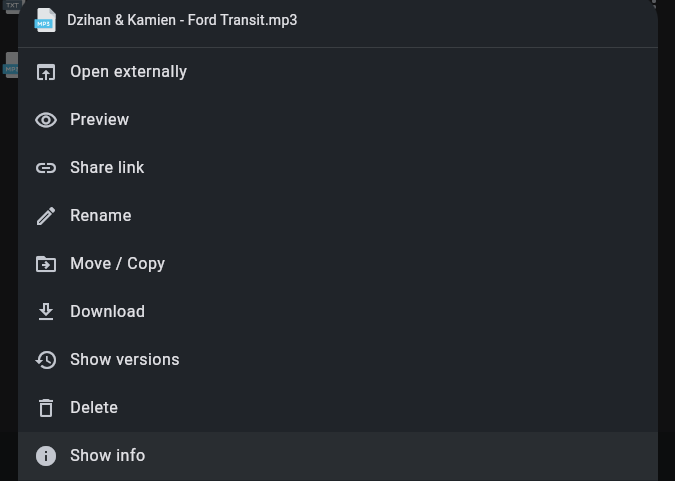Click the MP3 file icon in the menu header
The width and height of the screenshot is (675, 481).
pyautogui.click(x=45, y=20)
